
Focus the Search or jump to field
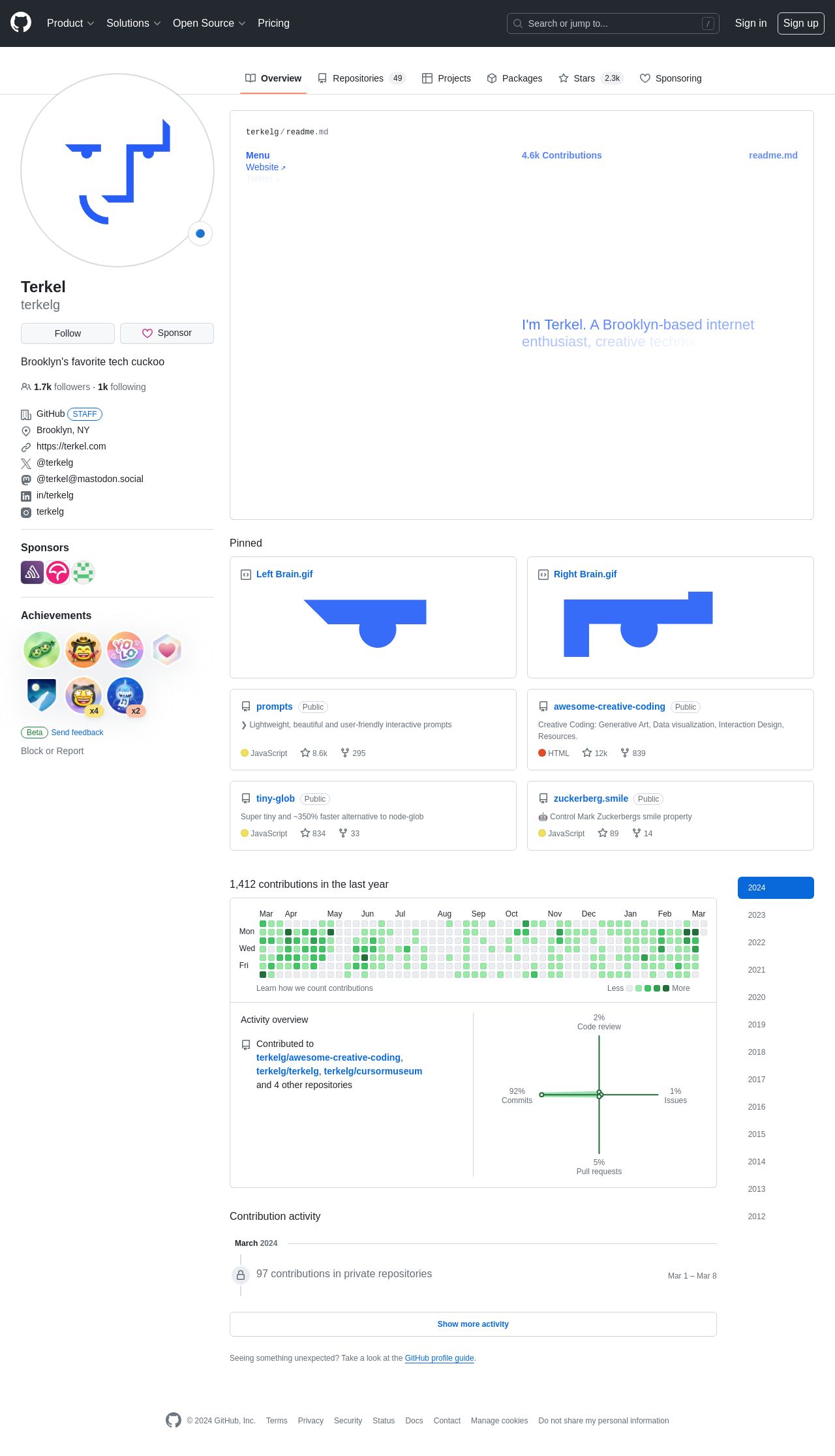coord(613,23)
